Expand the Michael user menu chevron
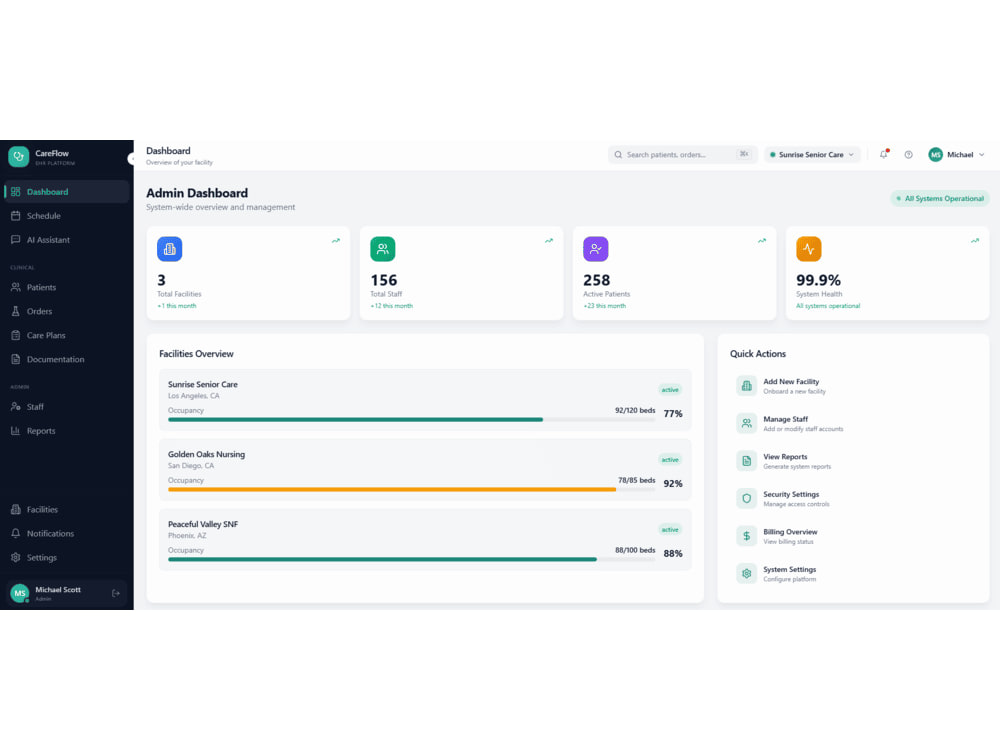Screen dimensions: 1000x750 tap(982, 154)
